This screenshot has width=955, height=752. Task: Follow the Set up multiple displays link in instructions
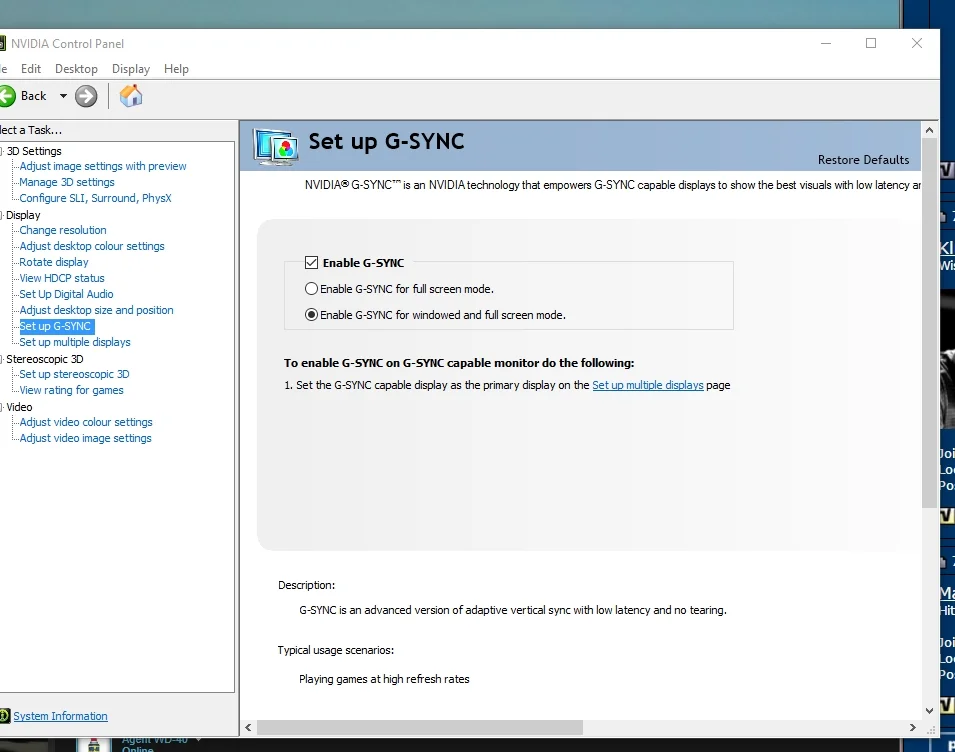coord(647,385)
